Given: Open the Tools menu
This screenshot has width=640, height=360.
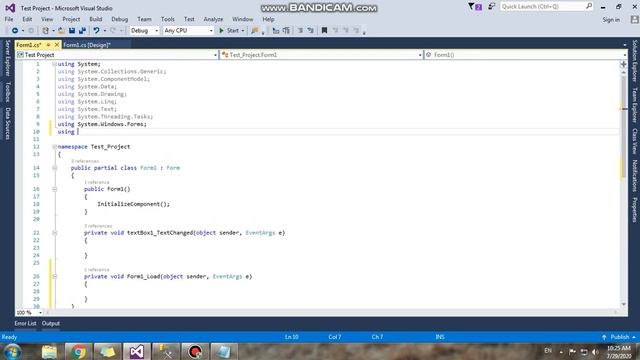Looking at the screenshot, I should point(167,19).
